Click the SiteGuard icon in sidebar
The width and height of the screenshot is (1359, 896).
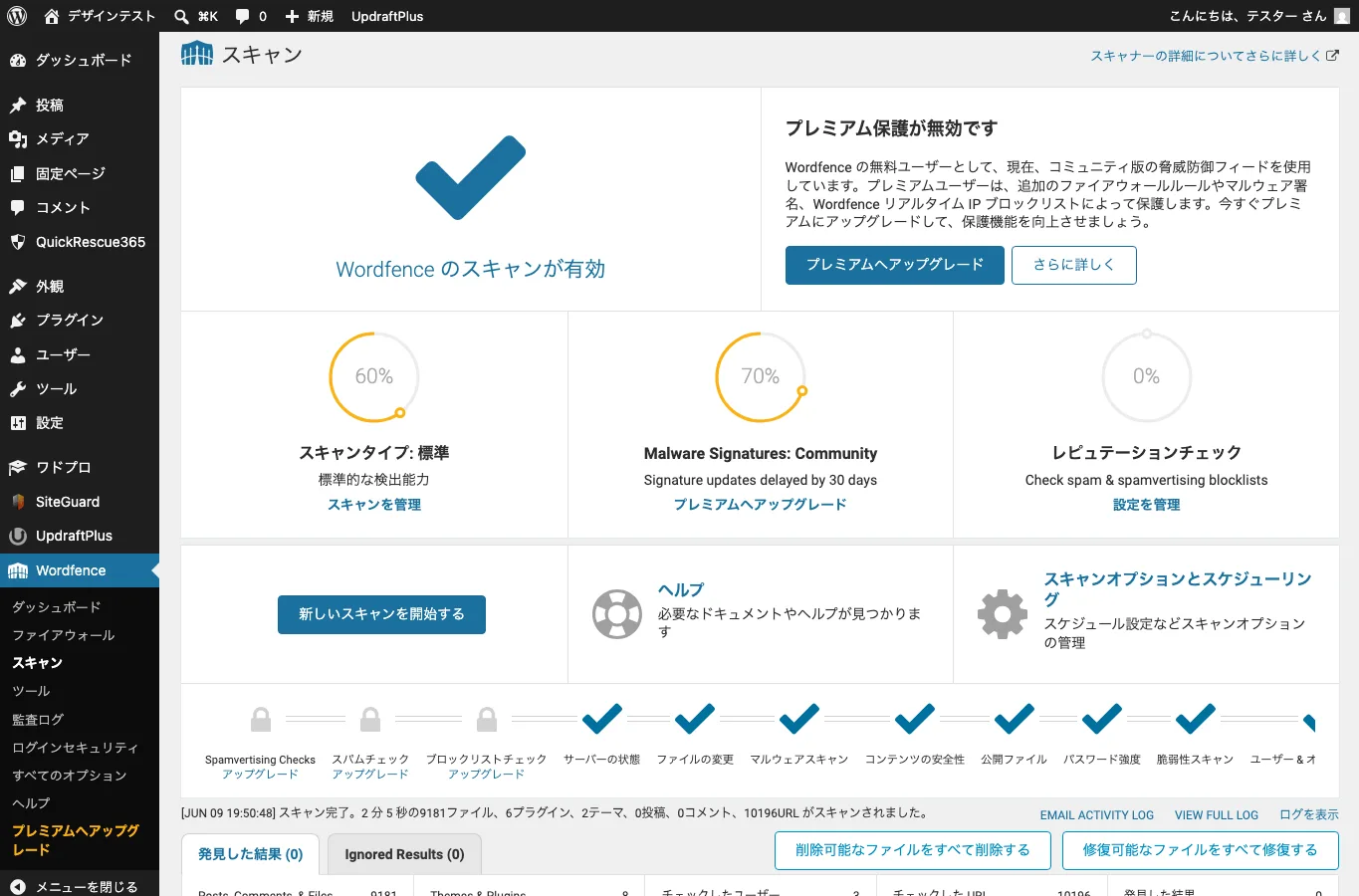[x=18, y=502]
